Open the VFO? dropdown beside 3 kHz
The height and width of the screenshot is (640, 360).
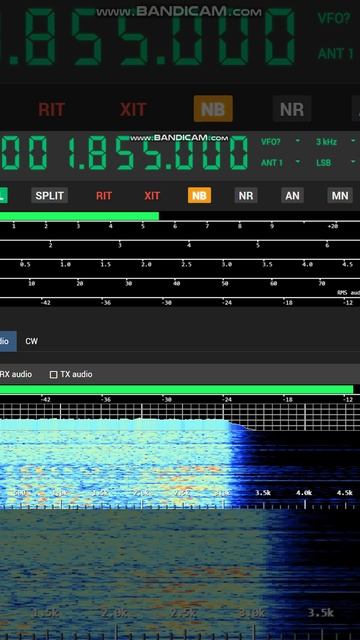(x=280, y=142)
